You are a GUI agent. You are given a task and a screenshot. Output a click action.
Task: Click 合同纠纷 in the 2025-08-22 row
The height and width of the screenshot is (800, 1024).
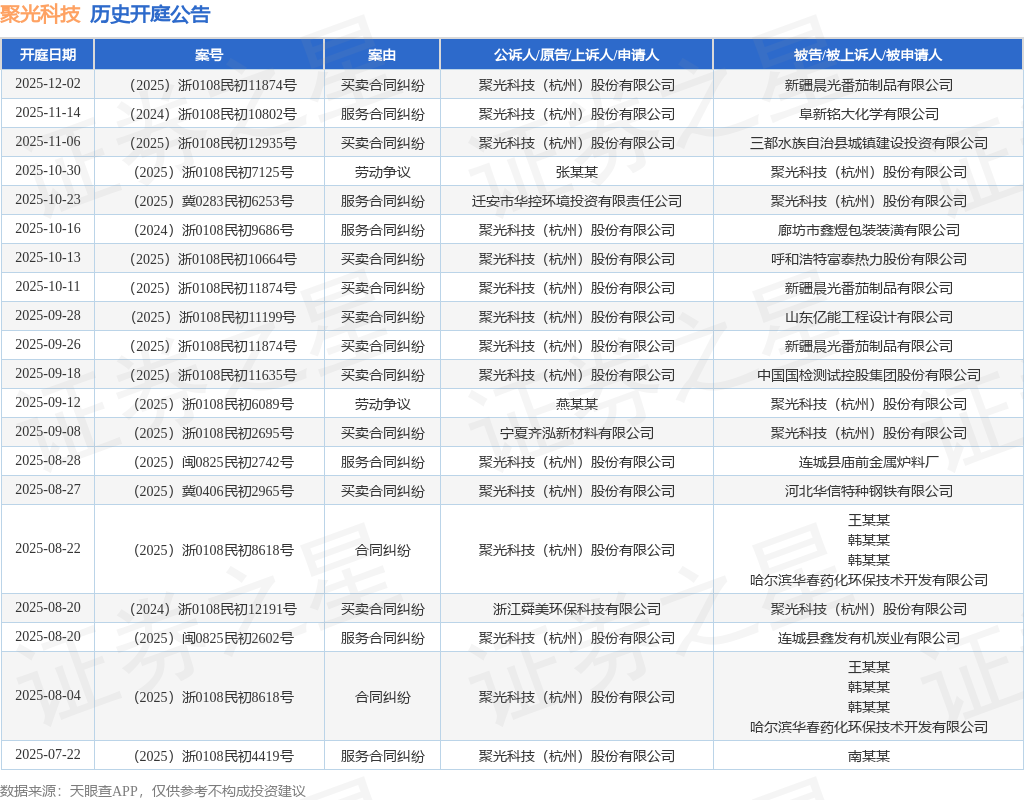382,551
